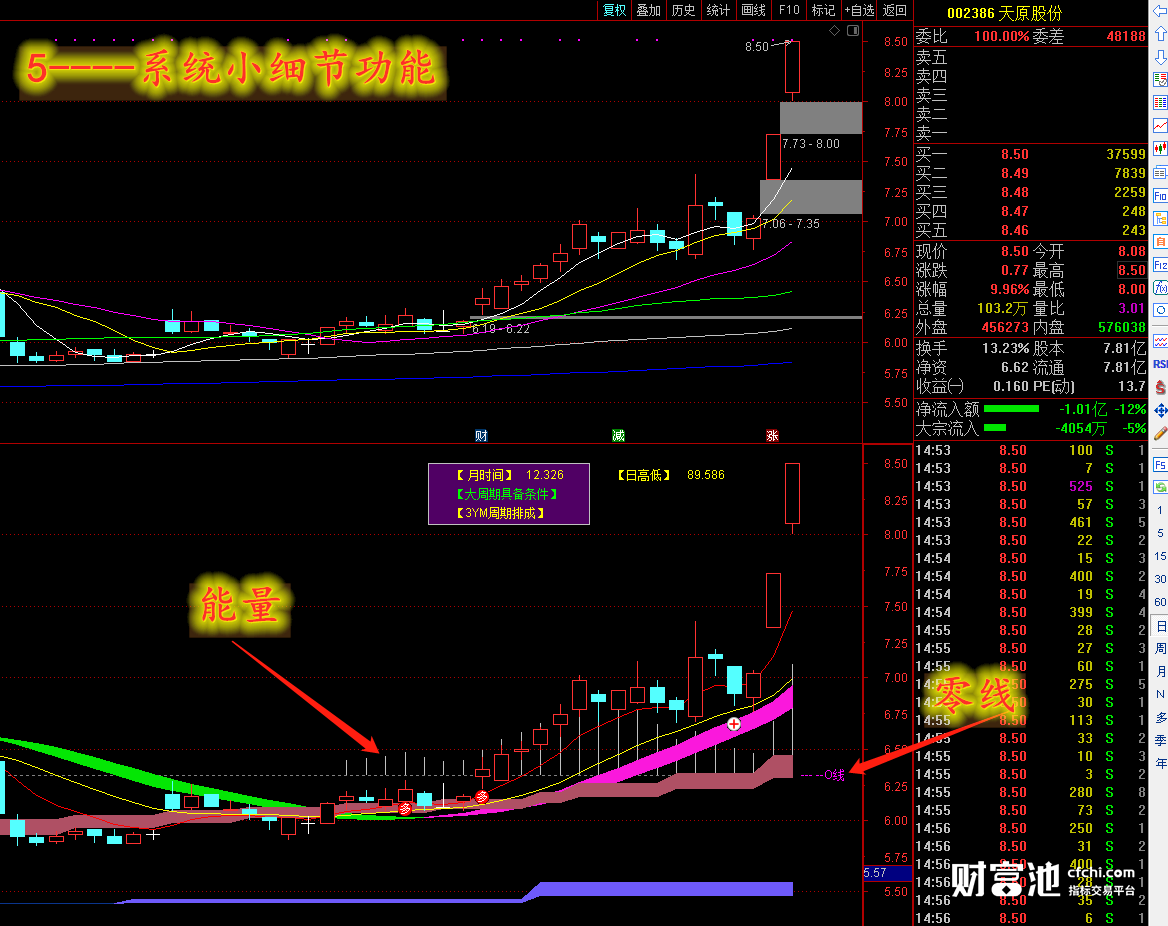Click the circled plus marker on lower chart
Image resolution: width=1168 pixels, height=926 pixels.
pyautogui.click(x=734, y=724)
